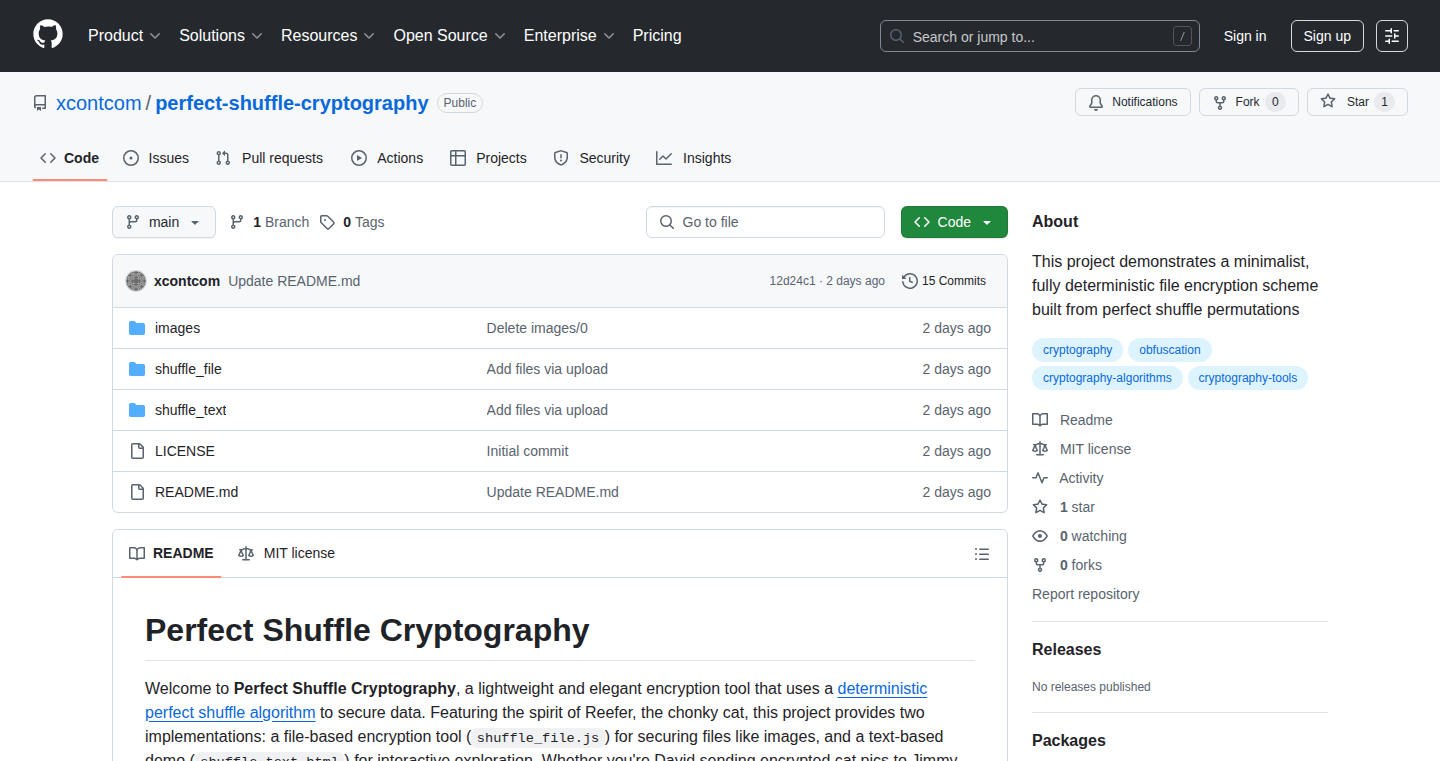
Task: Click the scale icon next to MIT license
Action: pyautogui.click(x=1040, y=449)
